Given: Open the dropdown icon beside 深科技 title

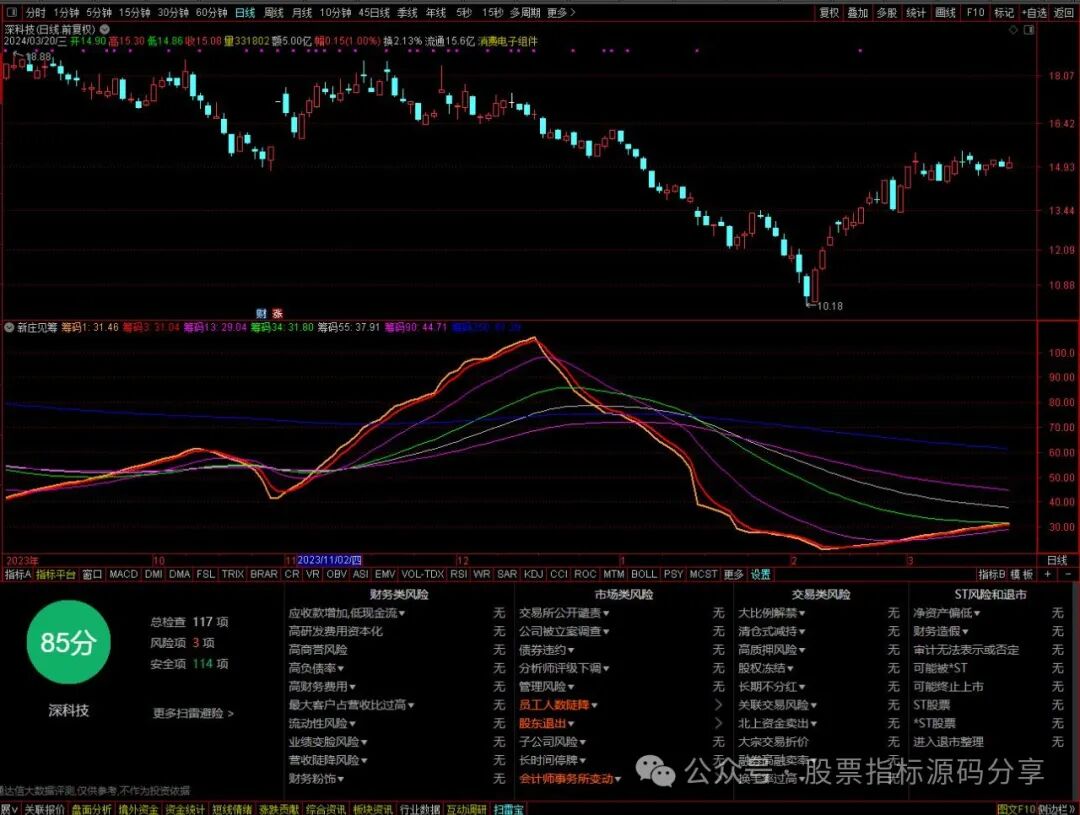Looking at the screenshot, I should [x=105, y=29].
